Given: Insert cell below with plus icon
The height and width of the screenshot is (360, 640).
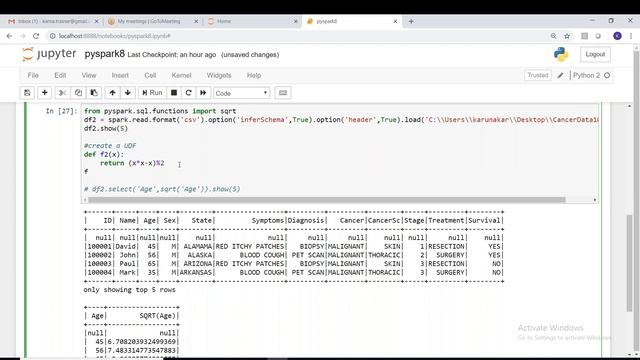Looking at the screenshot, I should 44,93.
